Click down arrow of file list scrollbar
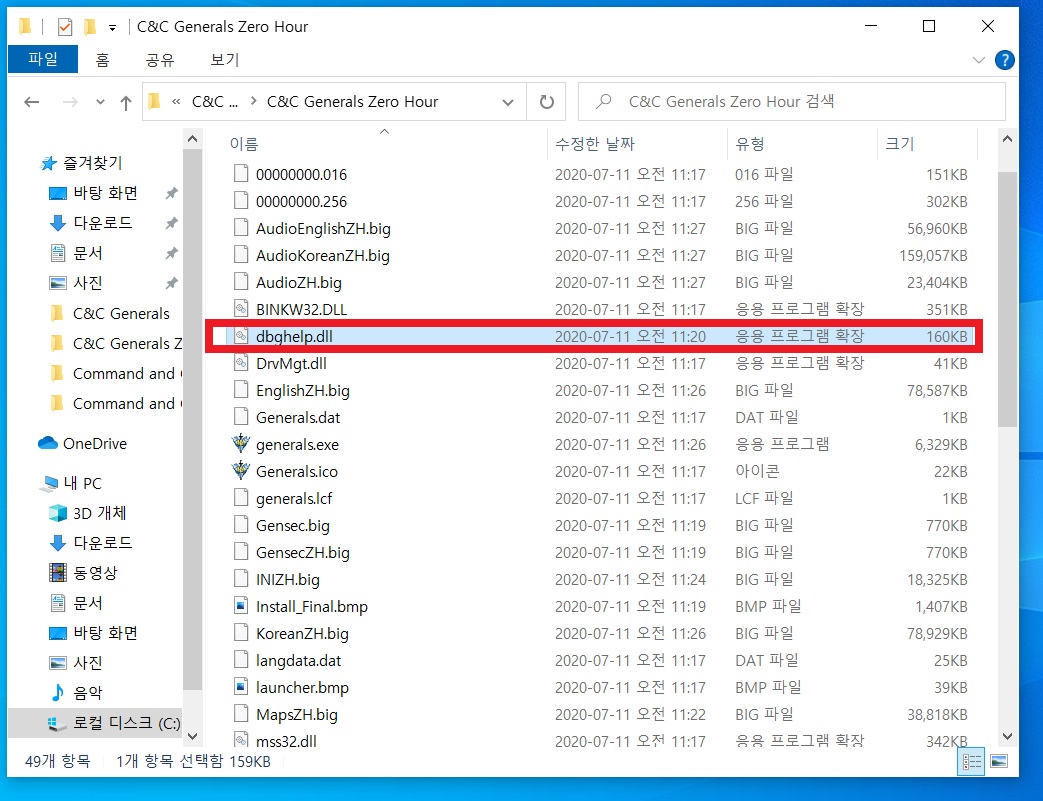This screenshot has height=801, width=1043. pyautogui.click(x=1007, y=736)
